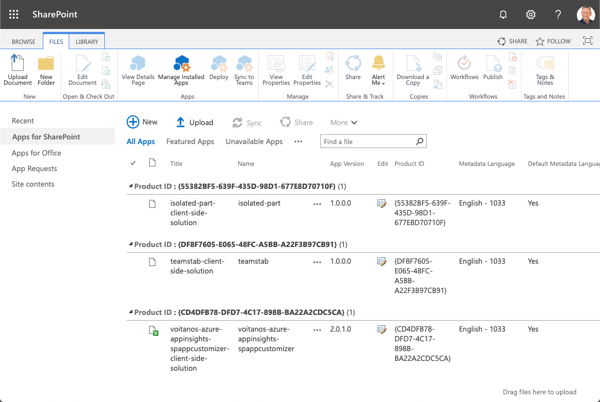Collapse Product ID DF8F7605 group
Viewport: 600px width, 402px height.
click(131, 244)
